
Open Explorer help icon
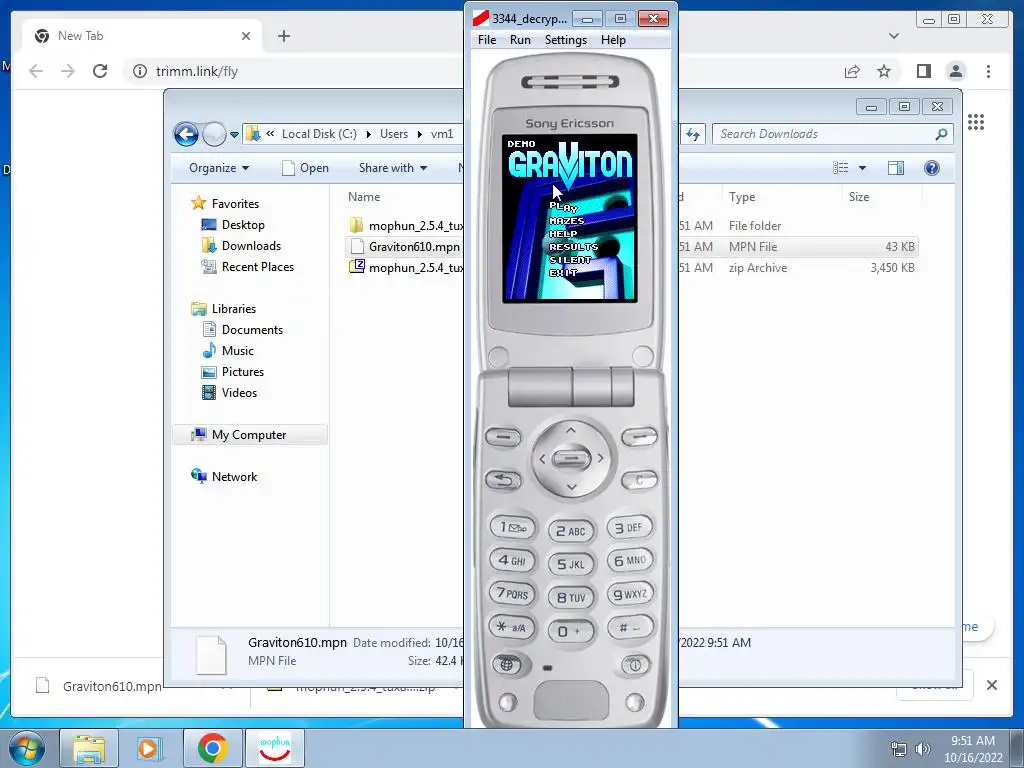pyautogui.click(x=932, y=168)
